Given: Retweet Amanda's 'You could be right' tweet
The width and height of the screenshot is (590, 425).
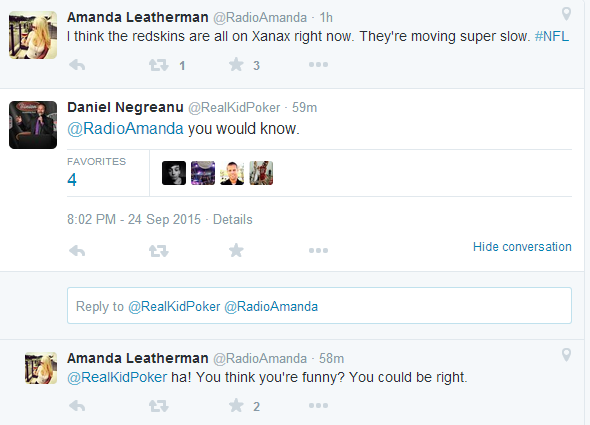Looking at the screenshot, I should tap(158, 406).
